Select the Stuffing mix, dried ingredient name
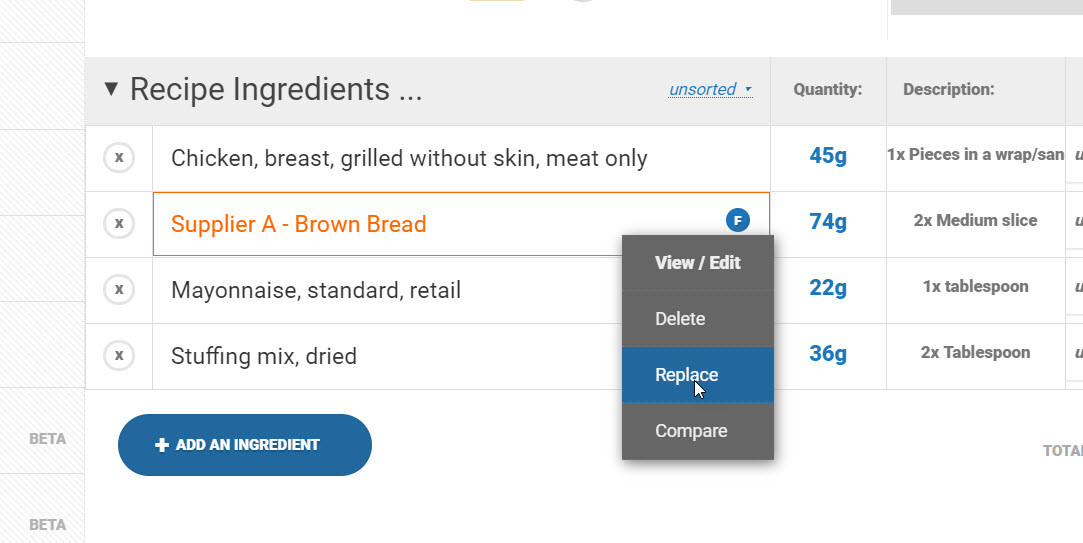This screenshot has height=543, width=1083. [264, 356]
